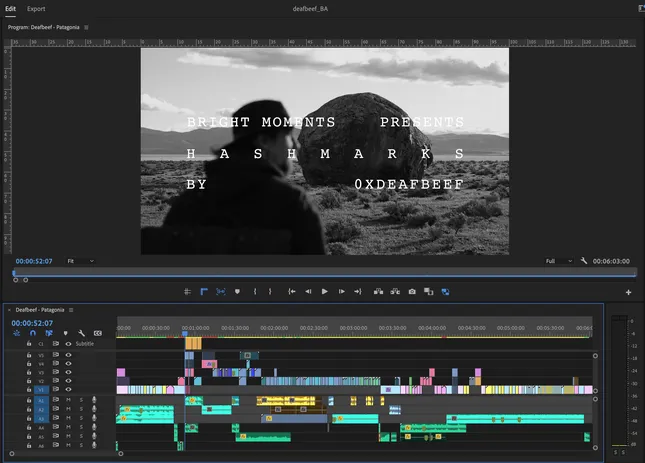Click sequence duration 00:06:03:00
The height and width of the screenshot is (463, 645).
[x=611, y=261]
